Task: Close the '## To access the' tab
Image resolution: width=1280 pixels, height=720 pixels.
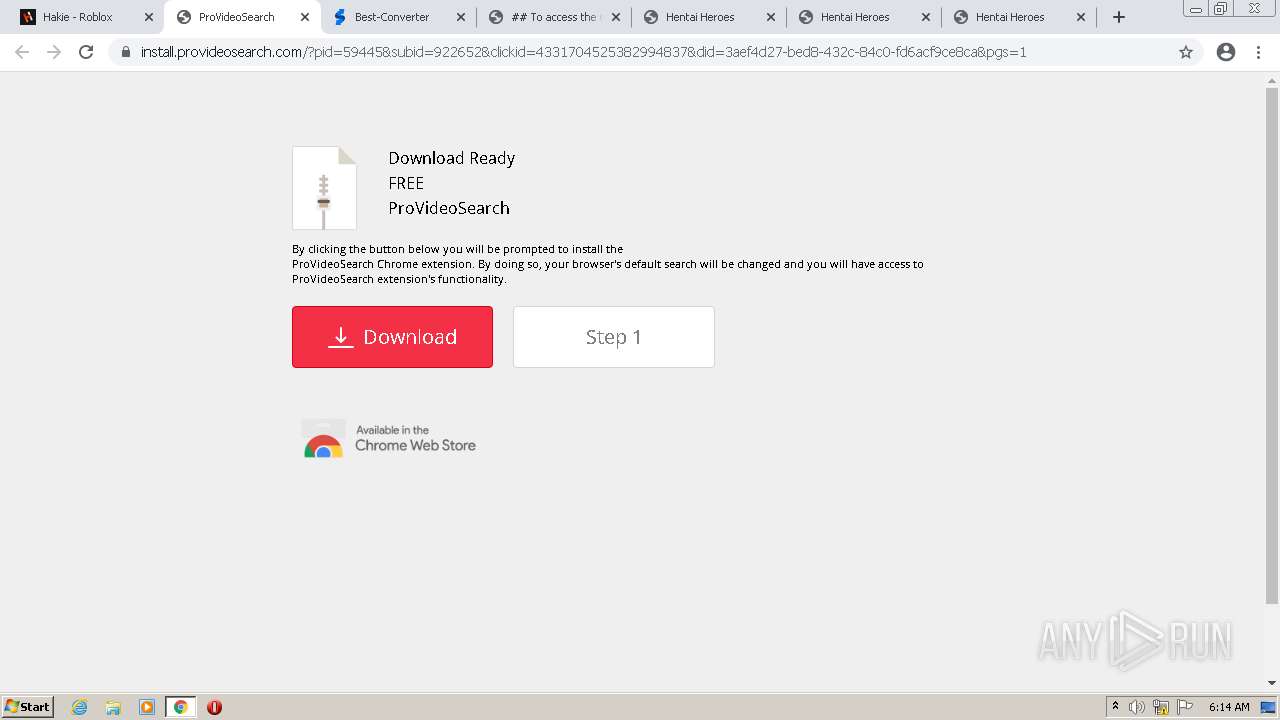Action: (x=615, y=17)
